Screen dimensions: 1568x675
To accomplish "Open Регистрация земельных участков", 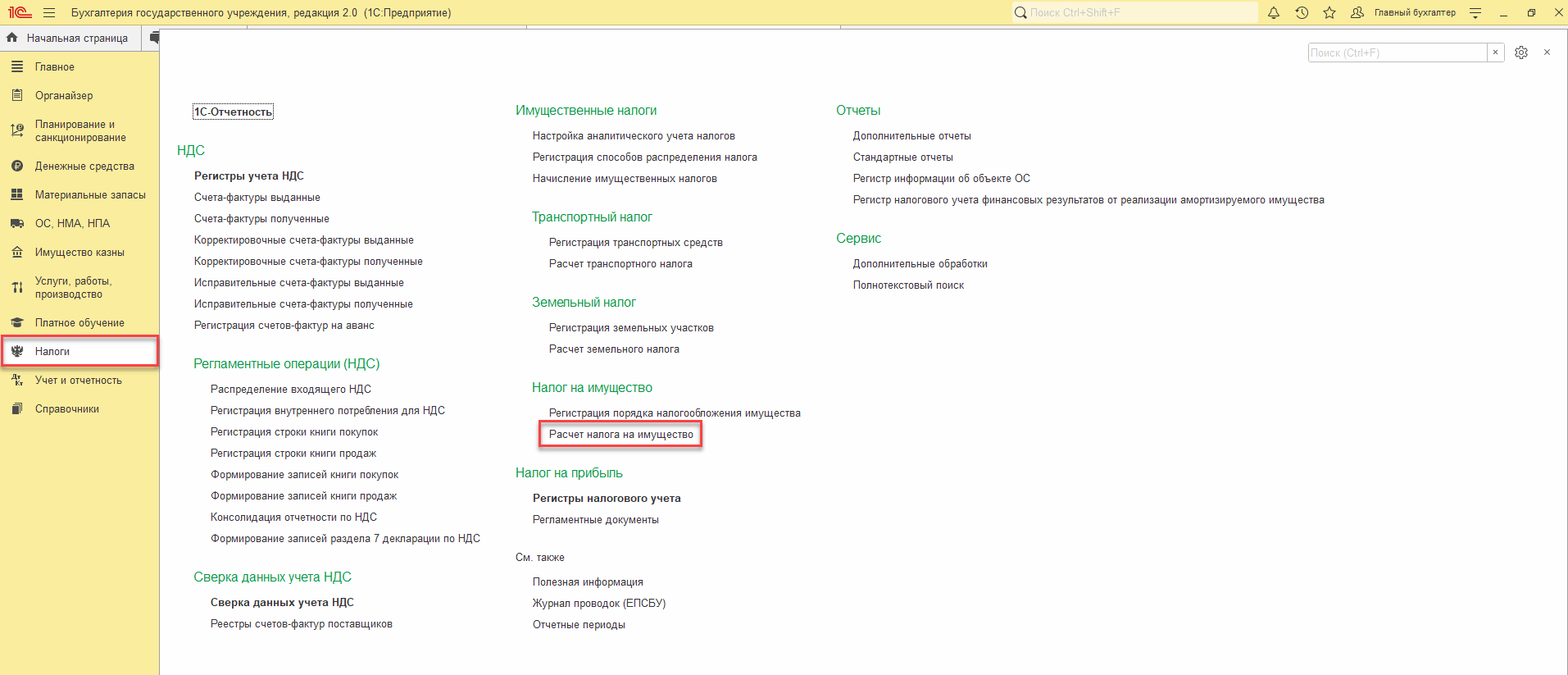I will [631, 327].
